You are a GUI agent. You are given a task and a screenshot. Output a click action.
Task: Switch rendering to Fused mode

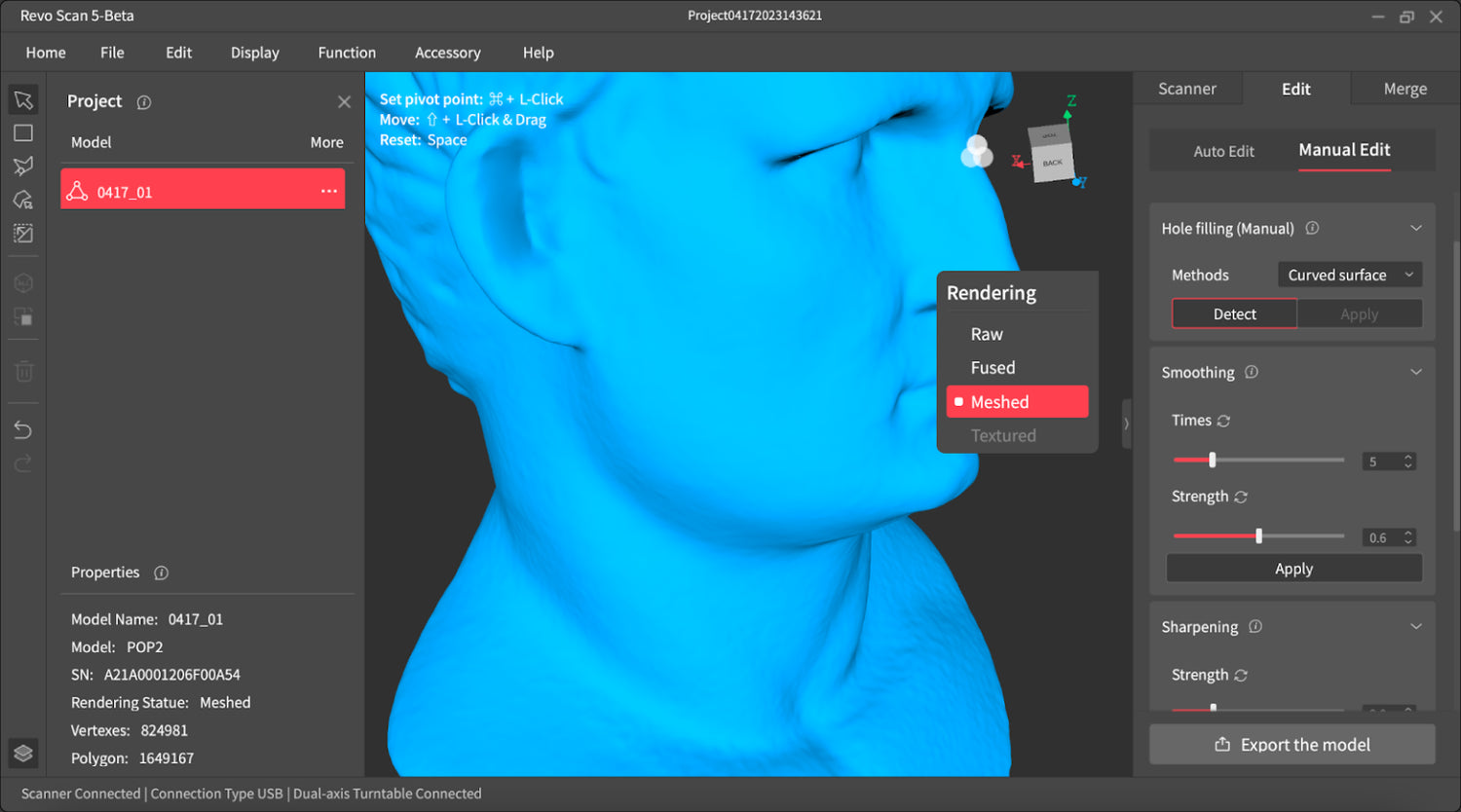[x=993, y=367]
